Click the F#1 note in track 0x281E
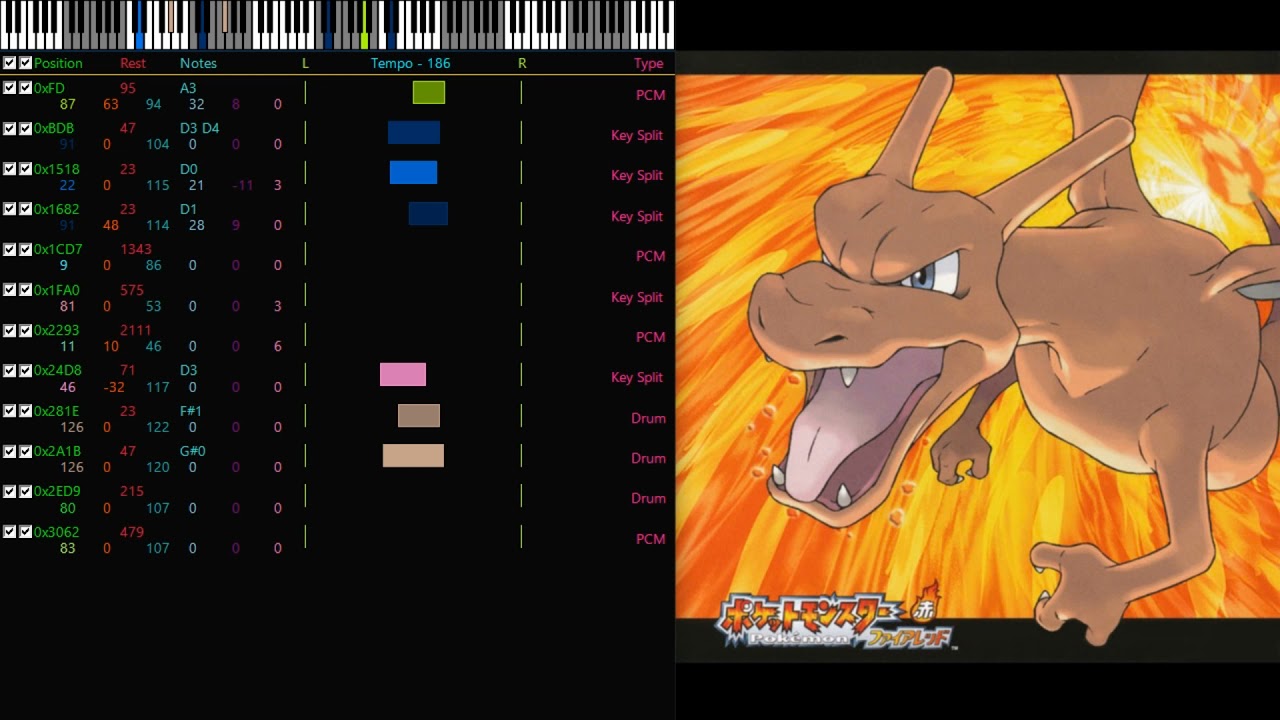The height and width of the screenshot is (720, 1280). (191, 411)
